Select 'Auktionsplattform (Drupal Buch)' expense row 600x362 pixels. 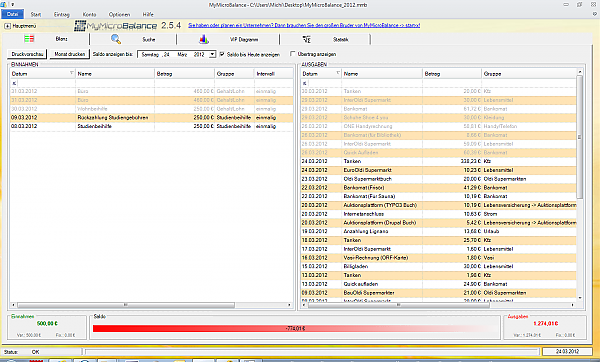tap(439, 223)
